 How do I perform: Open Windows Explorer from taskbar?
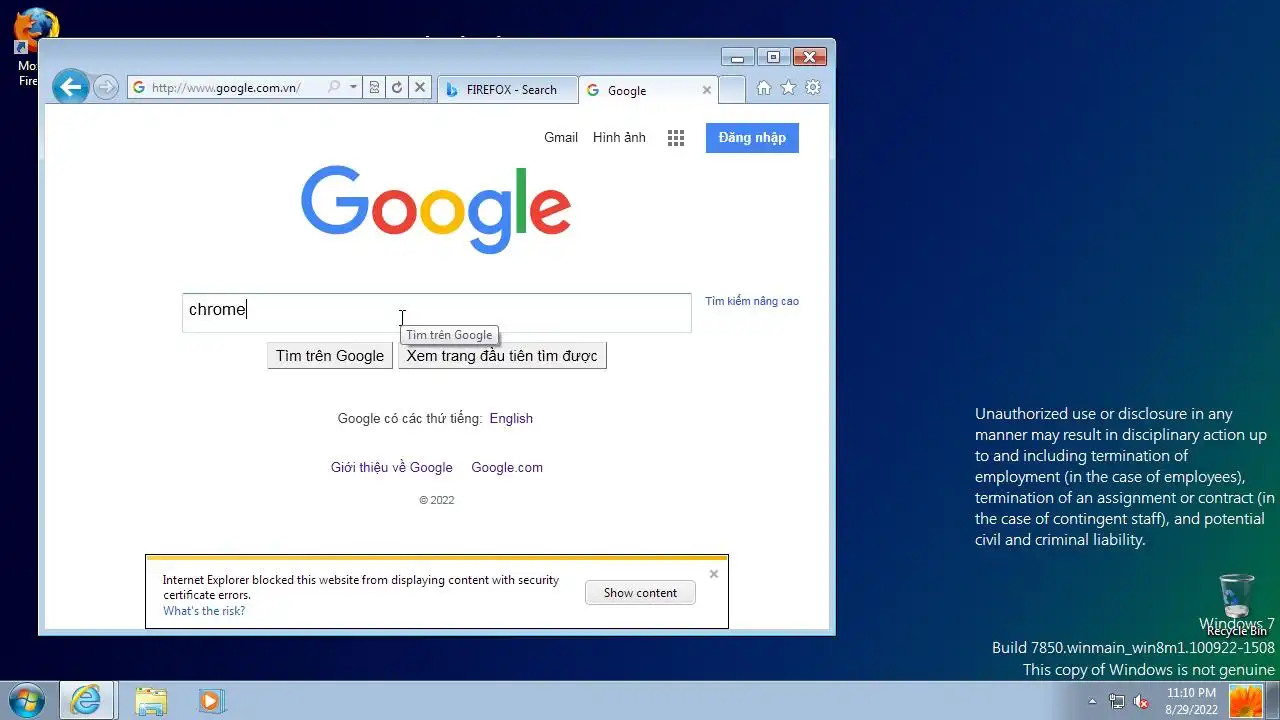tap(151, 700)
